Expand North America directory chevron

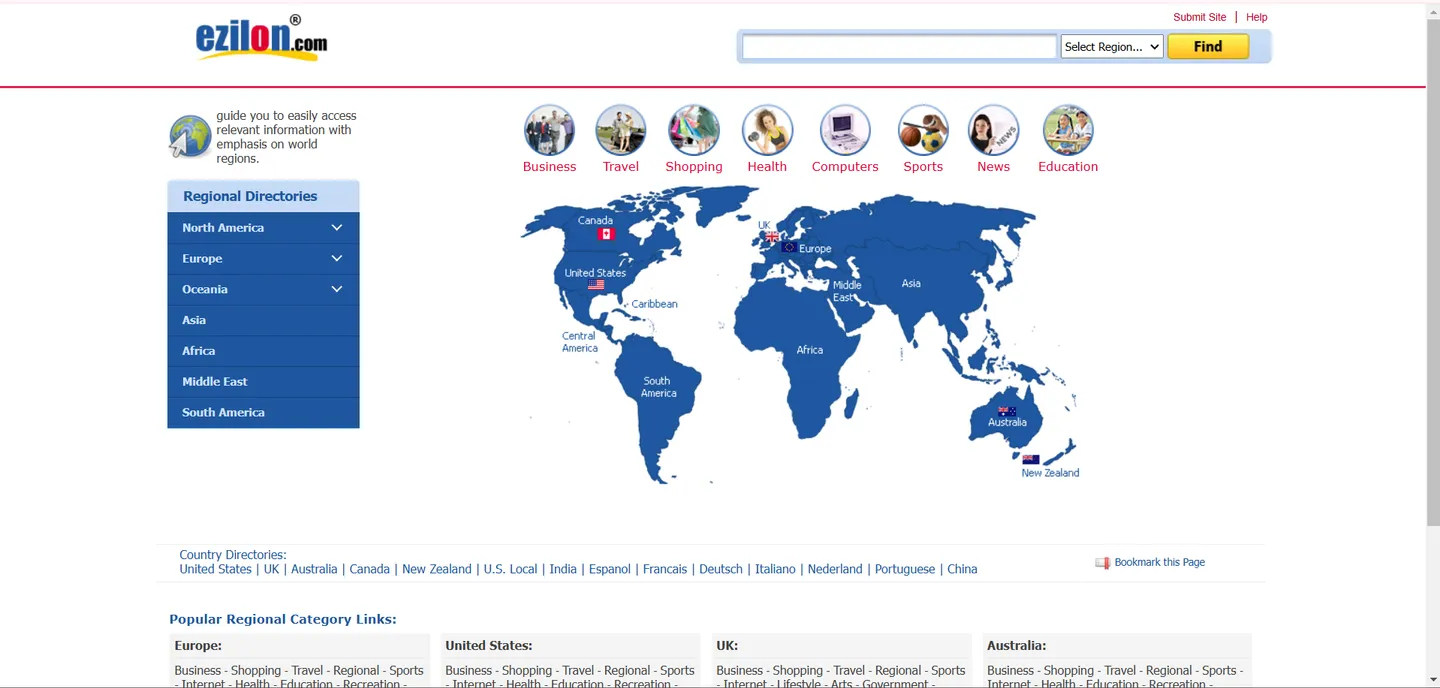tap(337, 228)
